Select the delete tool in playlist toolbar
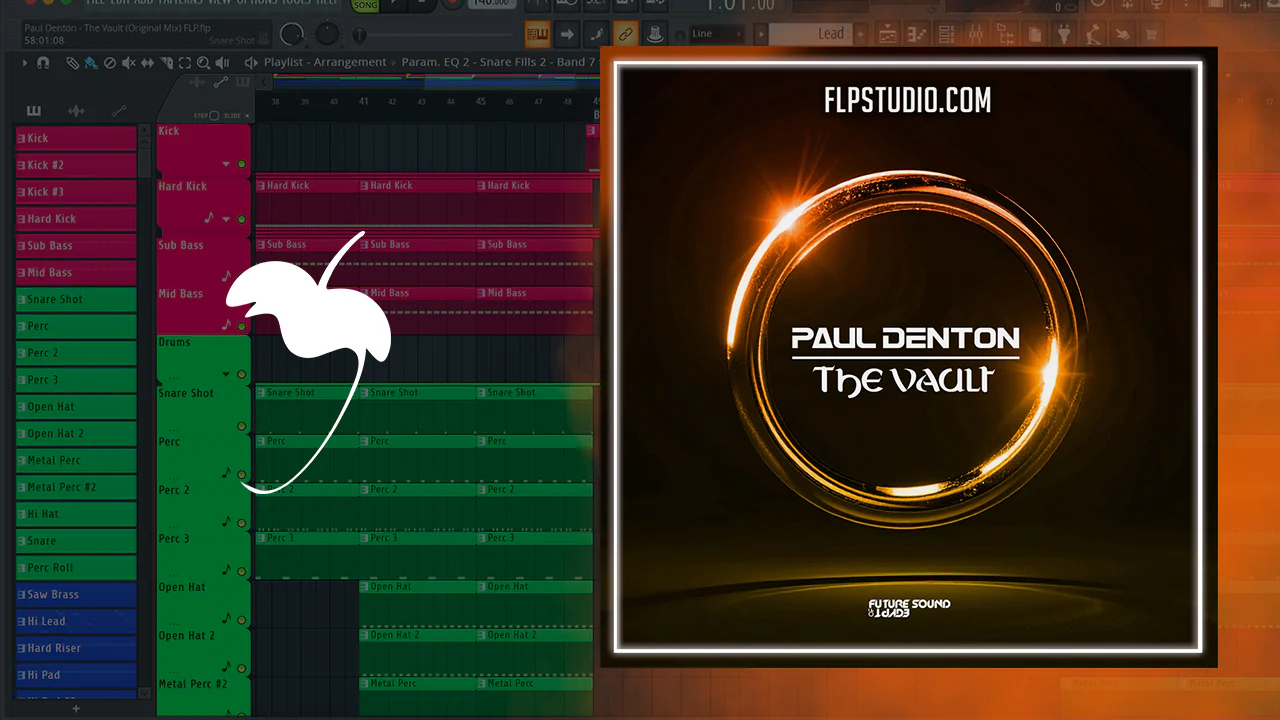The image size is (1280, 720). [x=109, y=62]
